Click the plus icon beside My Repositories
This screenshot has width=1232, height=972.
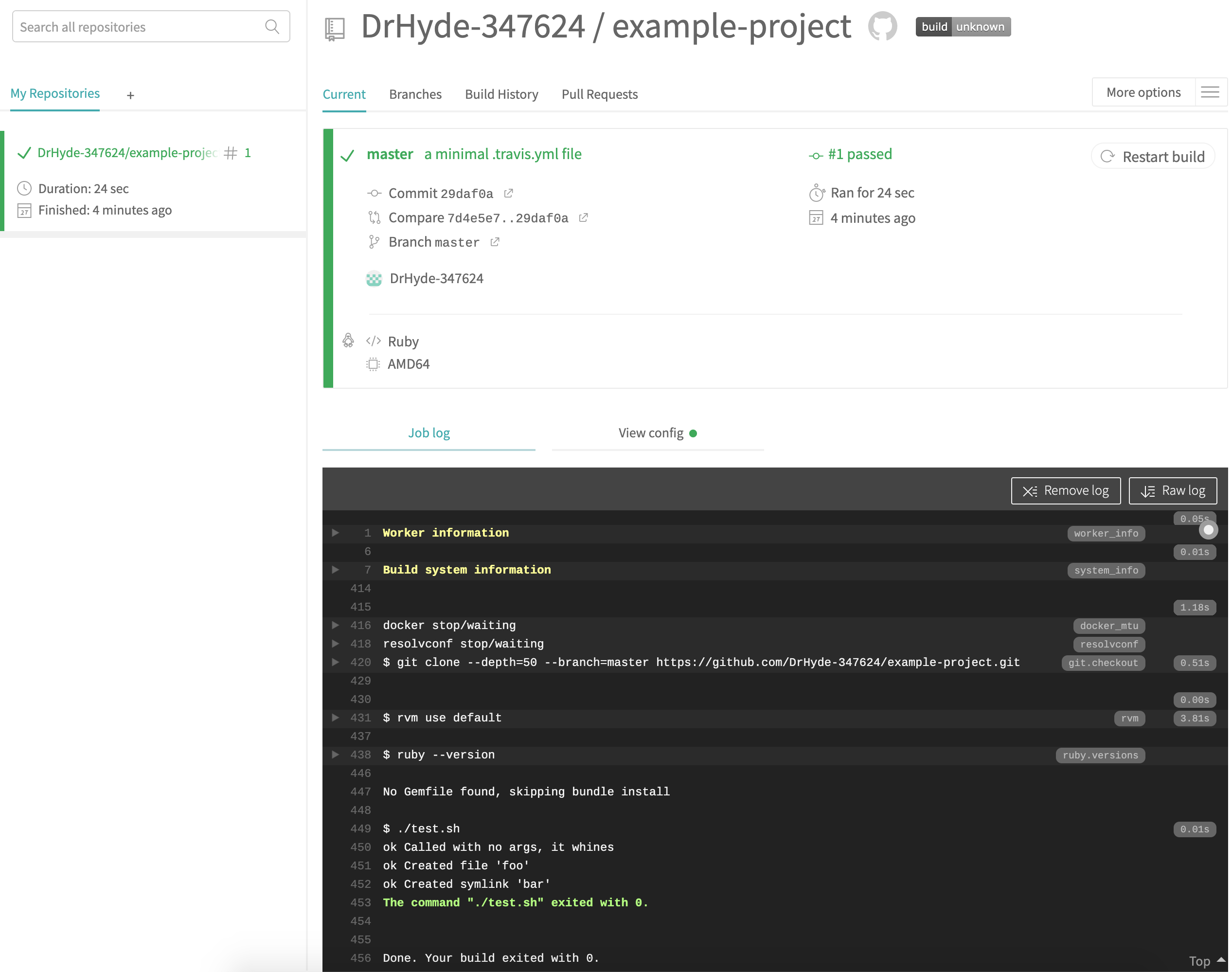point(130,96)
